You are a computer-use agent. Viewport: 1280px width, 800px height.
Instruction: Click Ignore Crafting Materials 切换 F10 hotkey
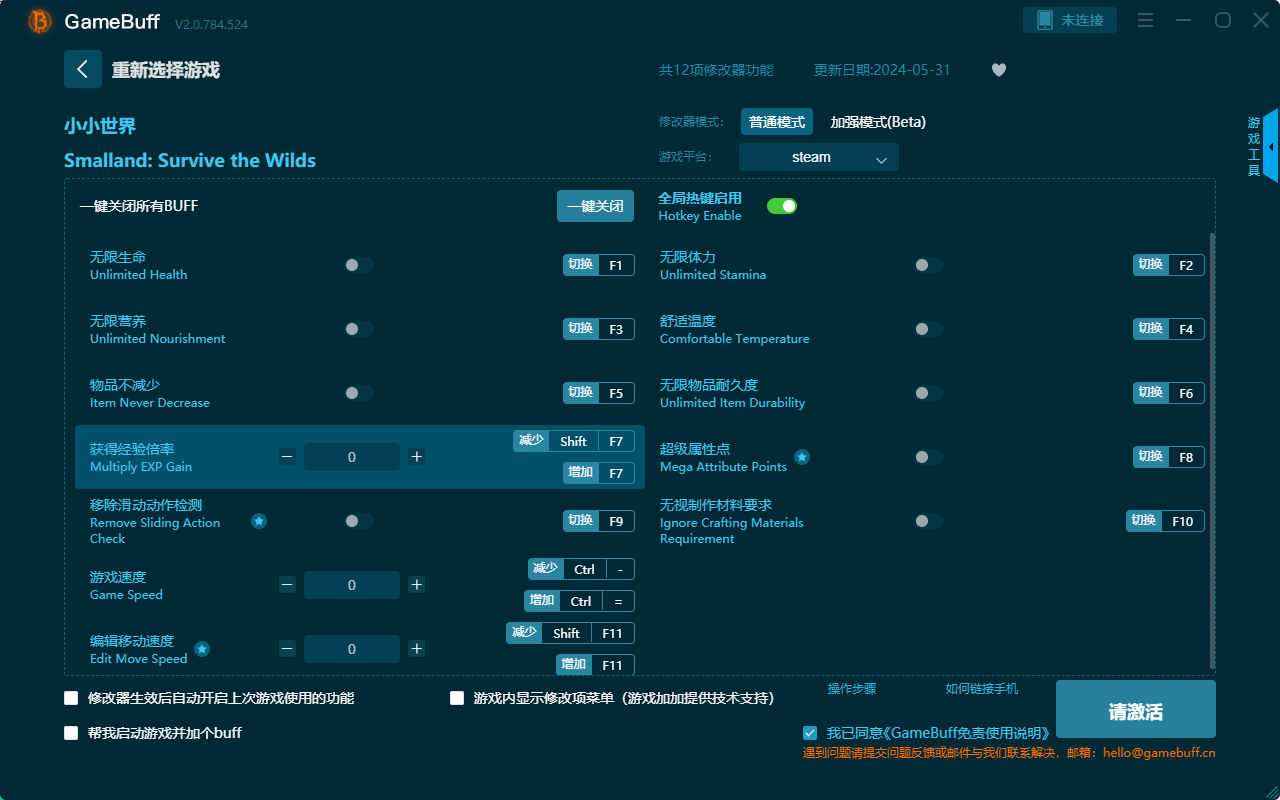click(x=1165, y=521)
